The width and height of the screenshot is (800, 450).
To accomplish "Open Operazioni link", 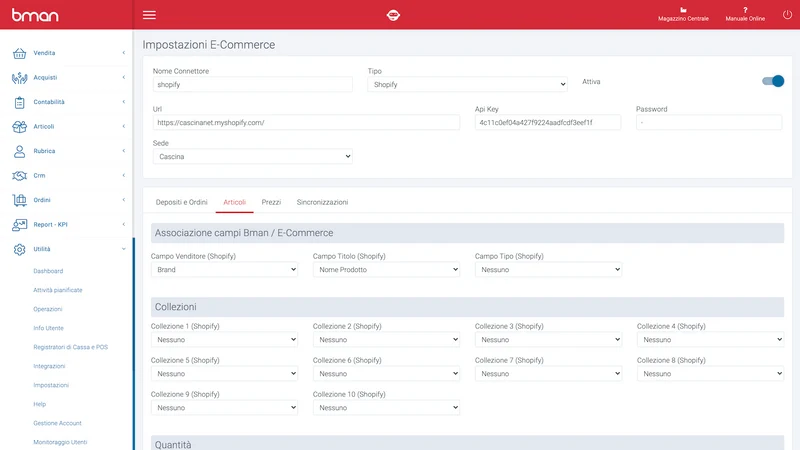I will pyautogui.click(x=48, y=309).
